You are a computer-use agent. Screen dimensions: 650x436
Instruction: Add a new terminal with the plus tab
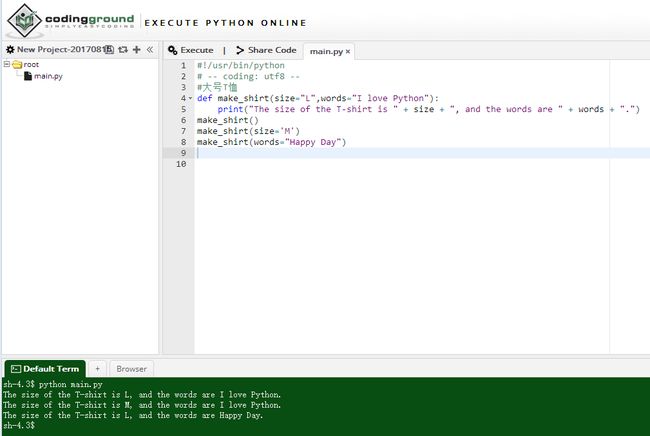click(97, 368)
